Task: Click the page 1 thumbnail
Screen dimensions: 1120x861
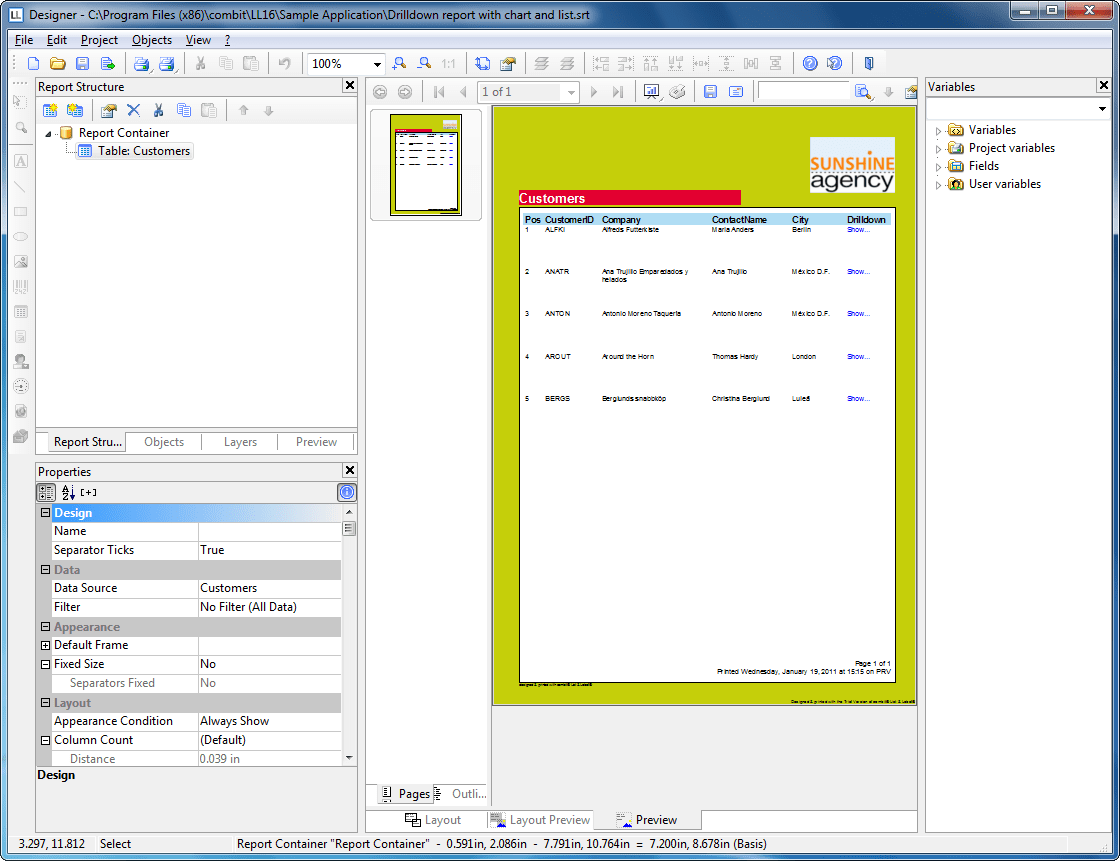Action: tap(425, 165)
